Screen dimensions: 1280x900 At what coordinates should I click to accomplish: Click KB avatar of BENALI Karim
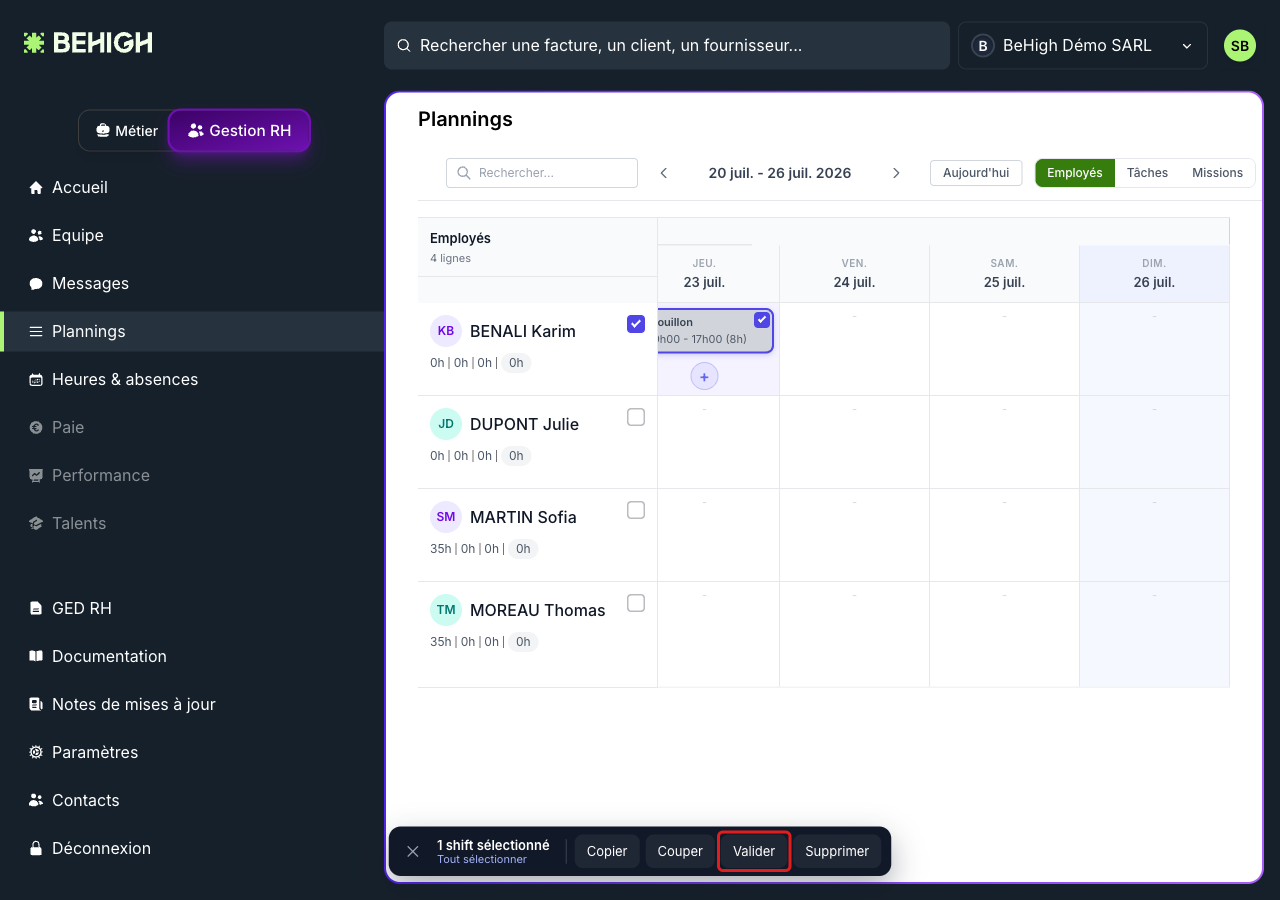click(x=446, y=331)
